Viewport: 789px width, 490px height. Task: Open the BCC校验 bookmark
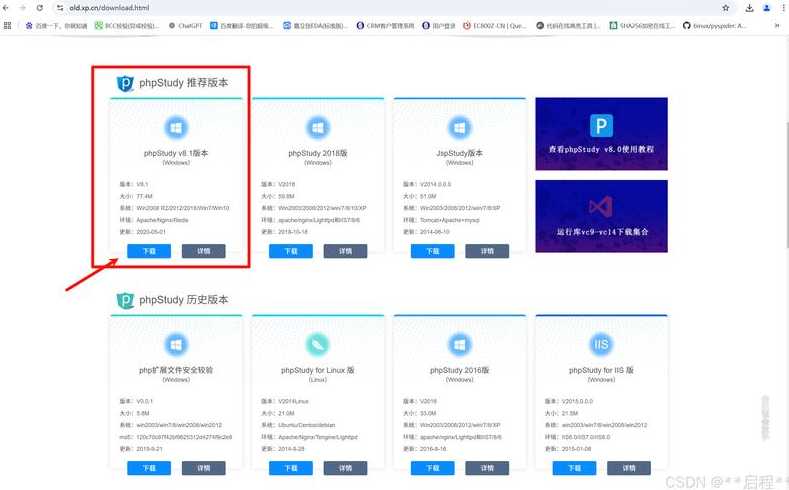pyautogui.click(x=127, y=26)
